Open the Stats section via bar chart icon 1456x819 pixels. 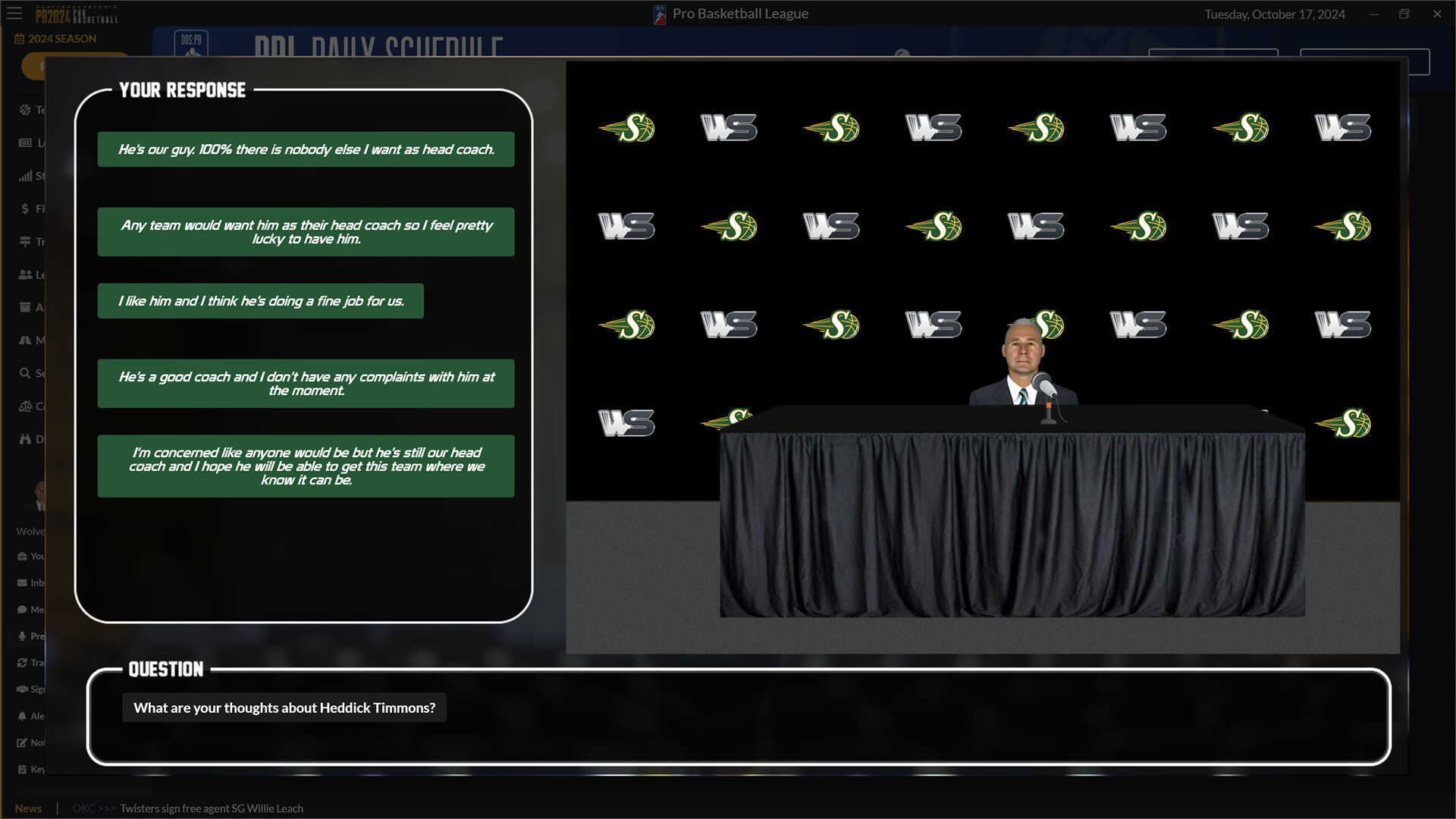pos(24,176)
